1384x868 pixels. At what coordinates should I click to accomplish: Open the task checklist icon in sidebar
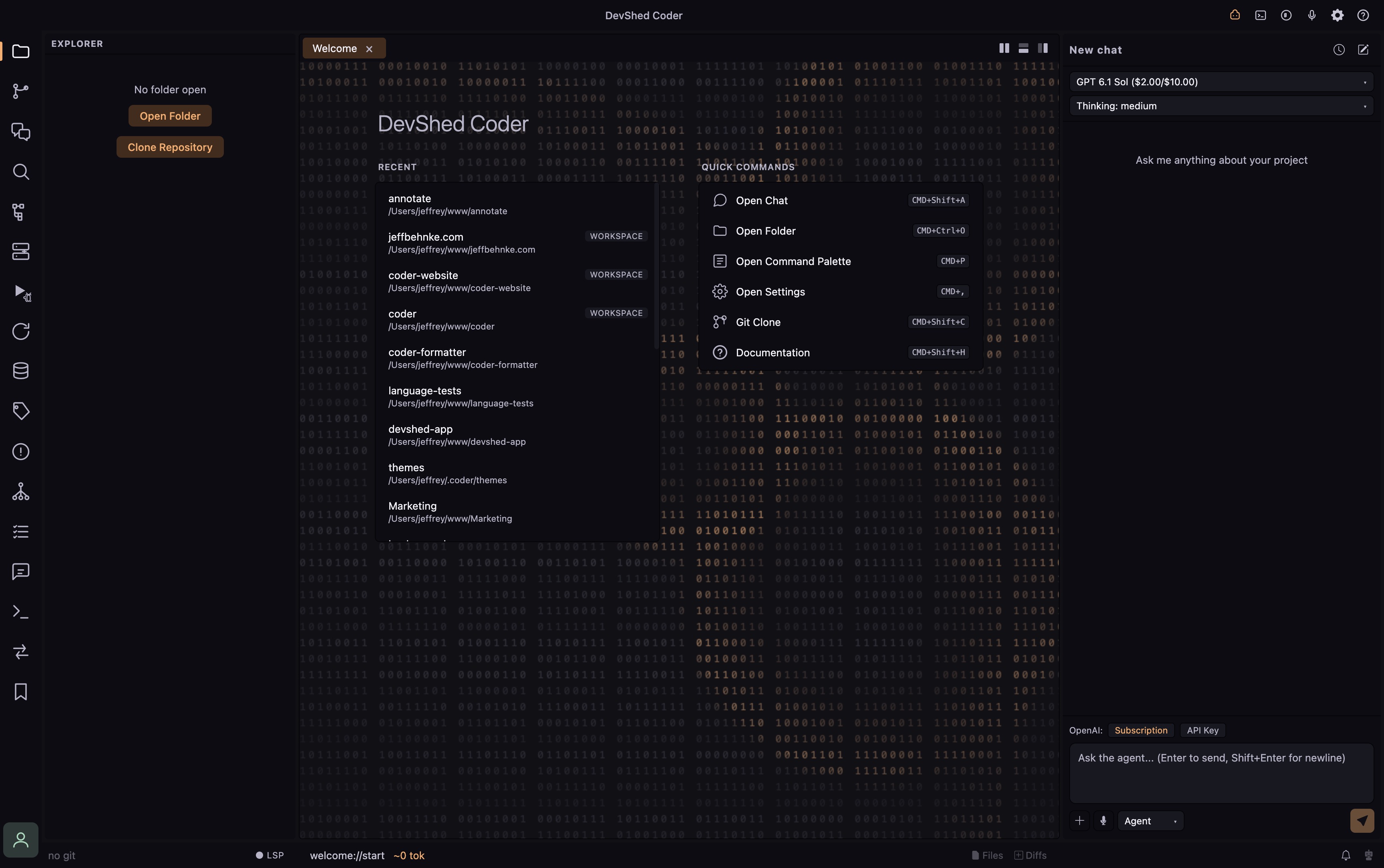tap(21, 532)
